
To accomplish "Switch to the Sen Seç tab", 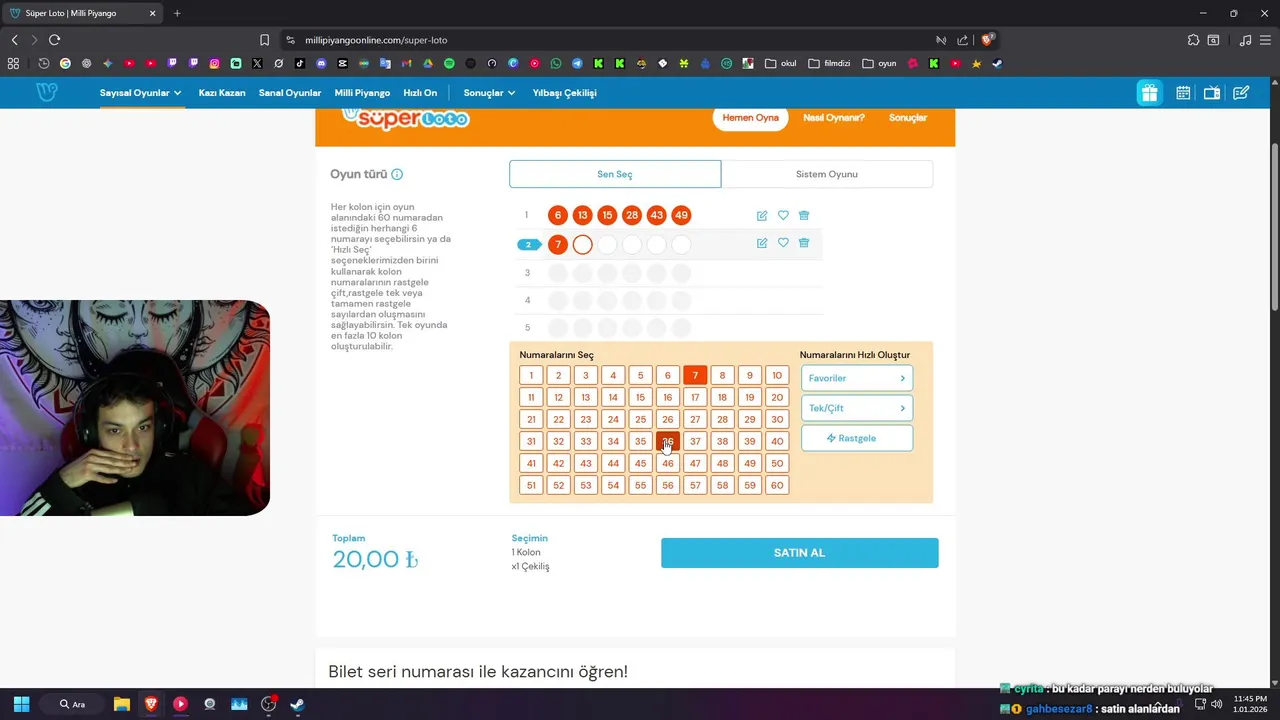I will 615,174.
